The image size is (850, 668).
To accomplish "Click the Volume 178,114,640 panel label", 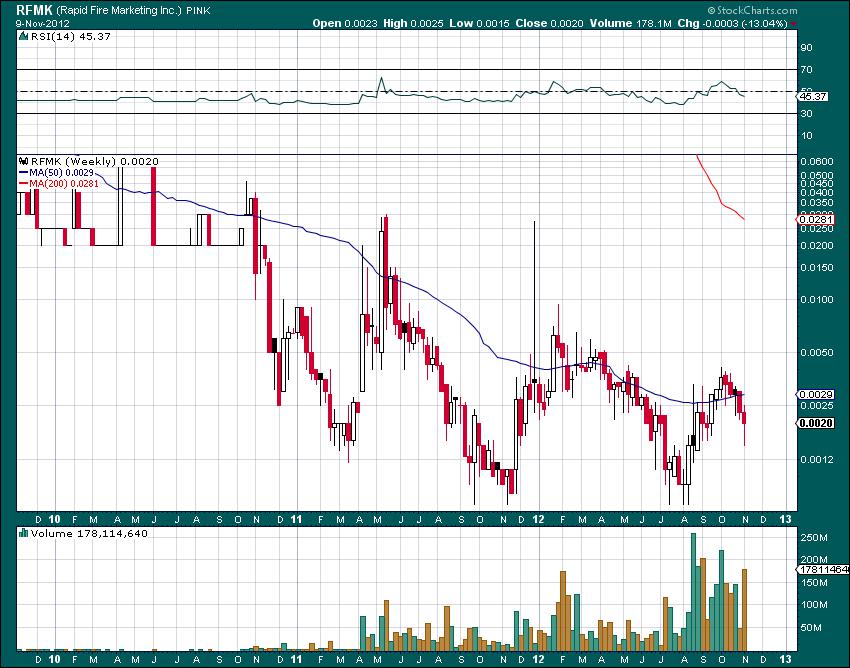I will 89,534.
